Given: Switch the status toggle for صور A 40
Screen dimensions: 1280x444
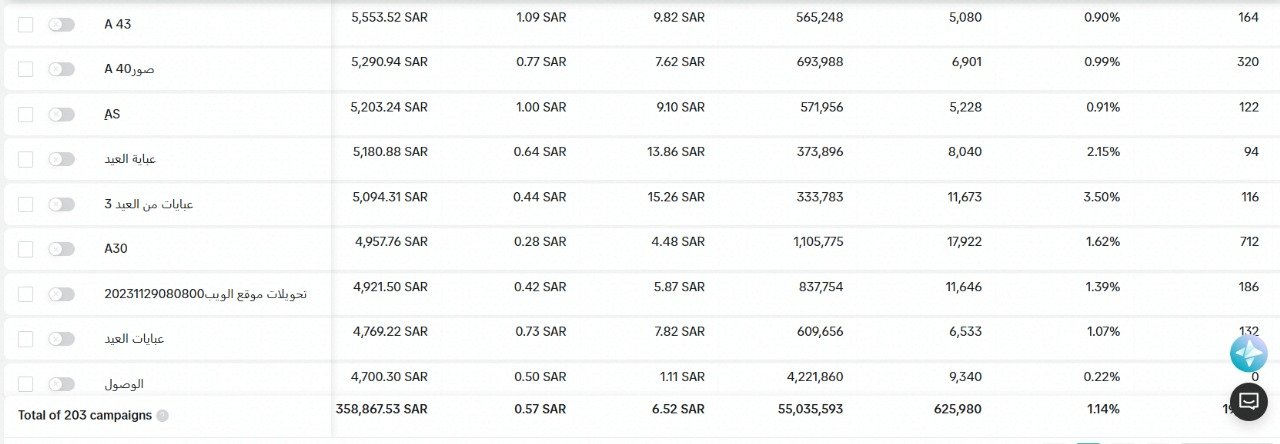Looking at the screenshot, I should point(61,69).
